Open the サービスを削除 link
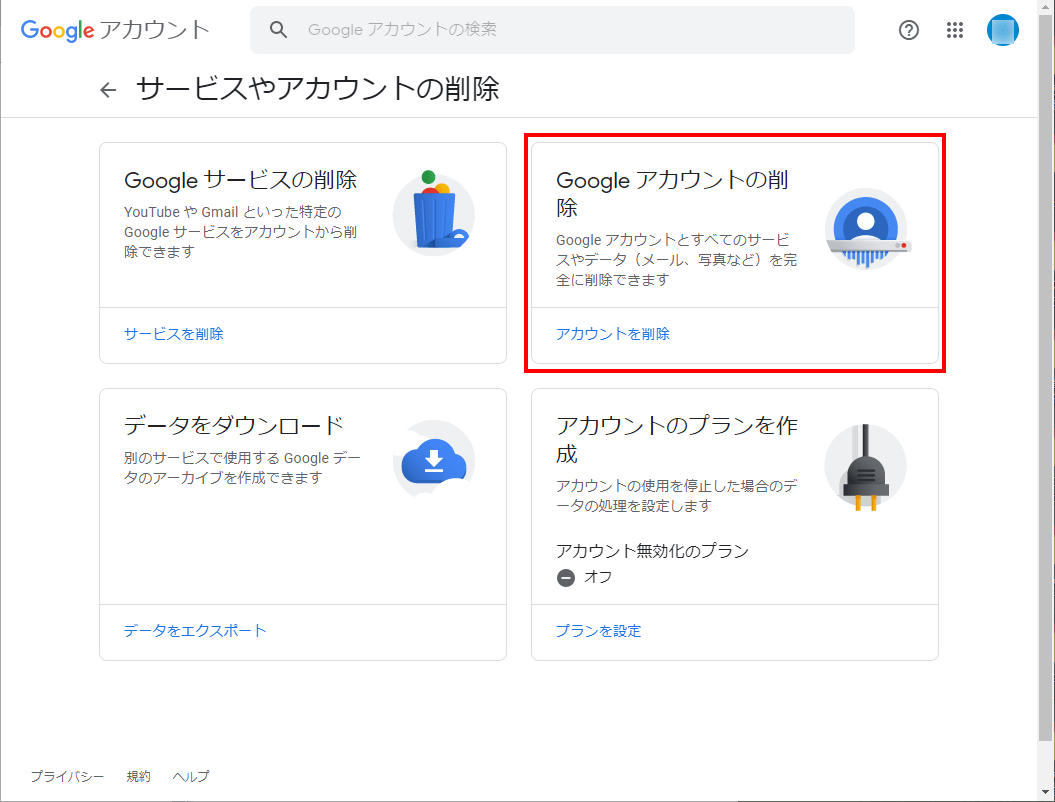 tap(174, 334)
